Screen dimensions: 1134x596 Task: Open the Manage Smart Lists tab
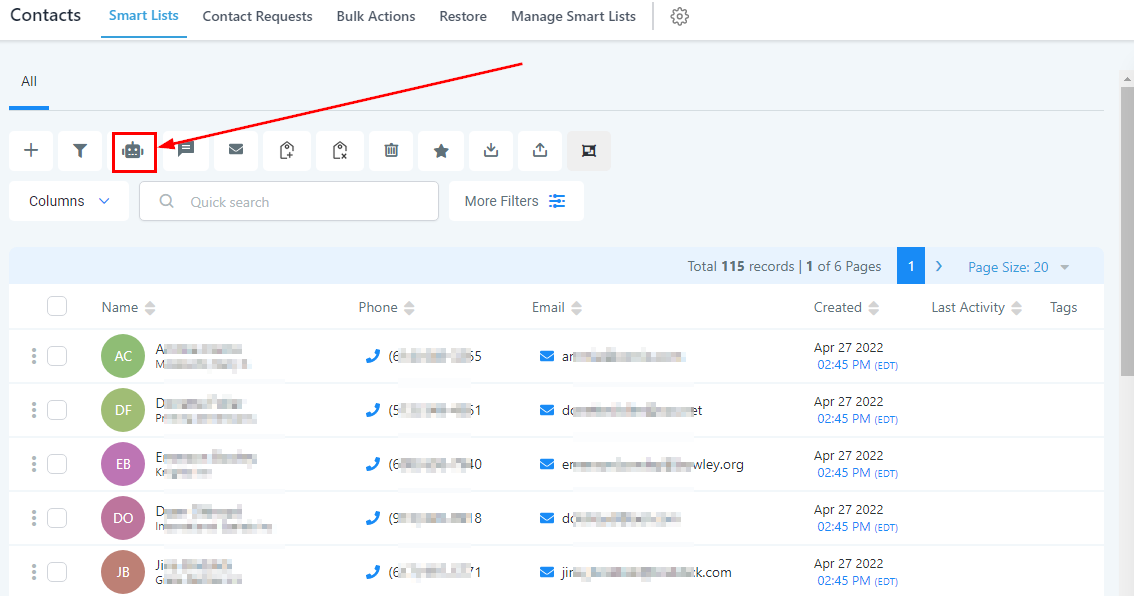[573, 17]
